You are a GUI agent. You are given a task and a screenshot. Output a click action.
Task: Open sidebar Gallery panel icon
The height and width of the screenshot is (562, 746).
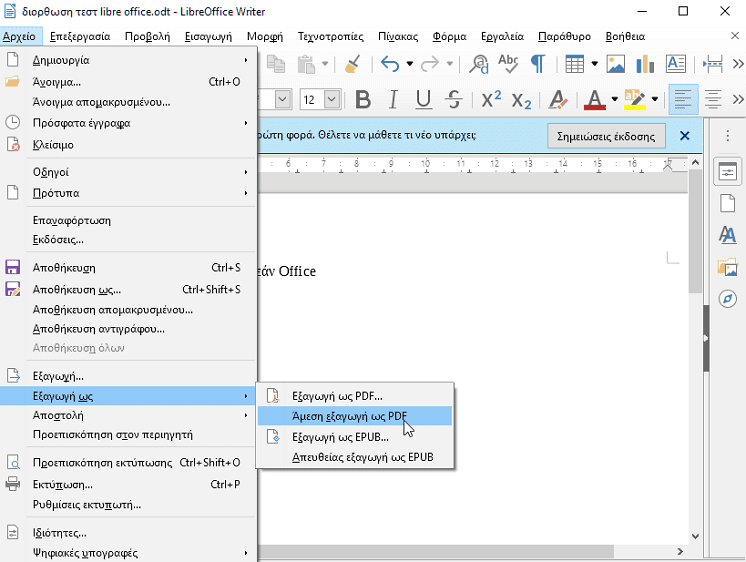click(x=727, y=267)
